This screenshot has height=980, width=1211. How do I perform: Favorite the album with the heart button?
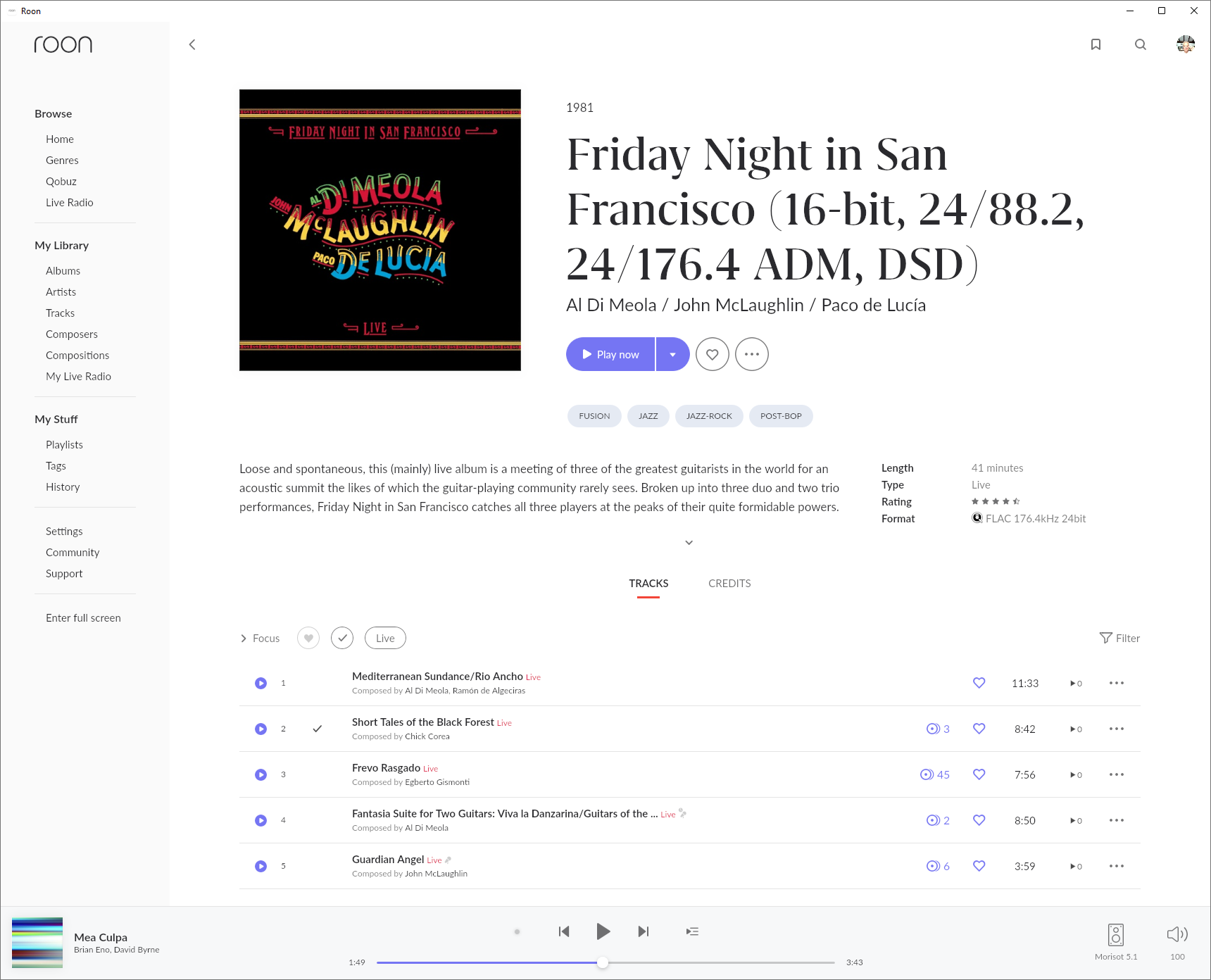click(713, 354)
